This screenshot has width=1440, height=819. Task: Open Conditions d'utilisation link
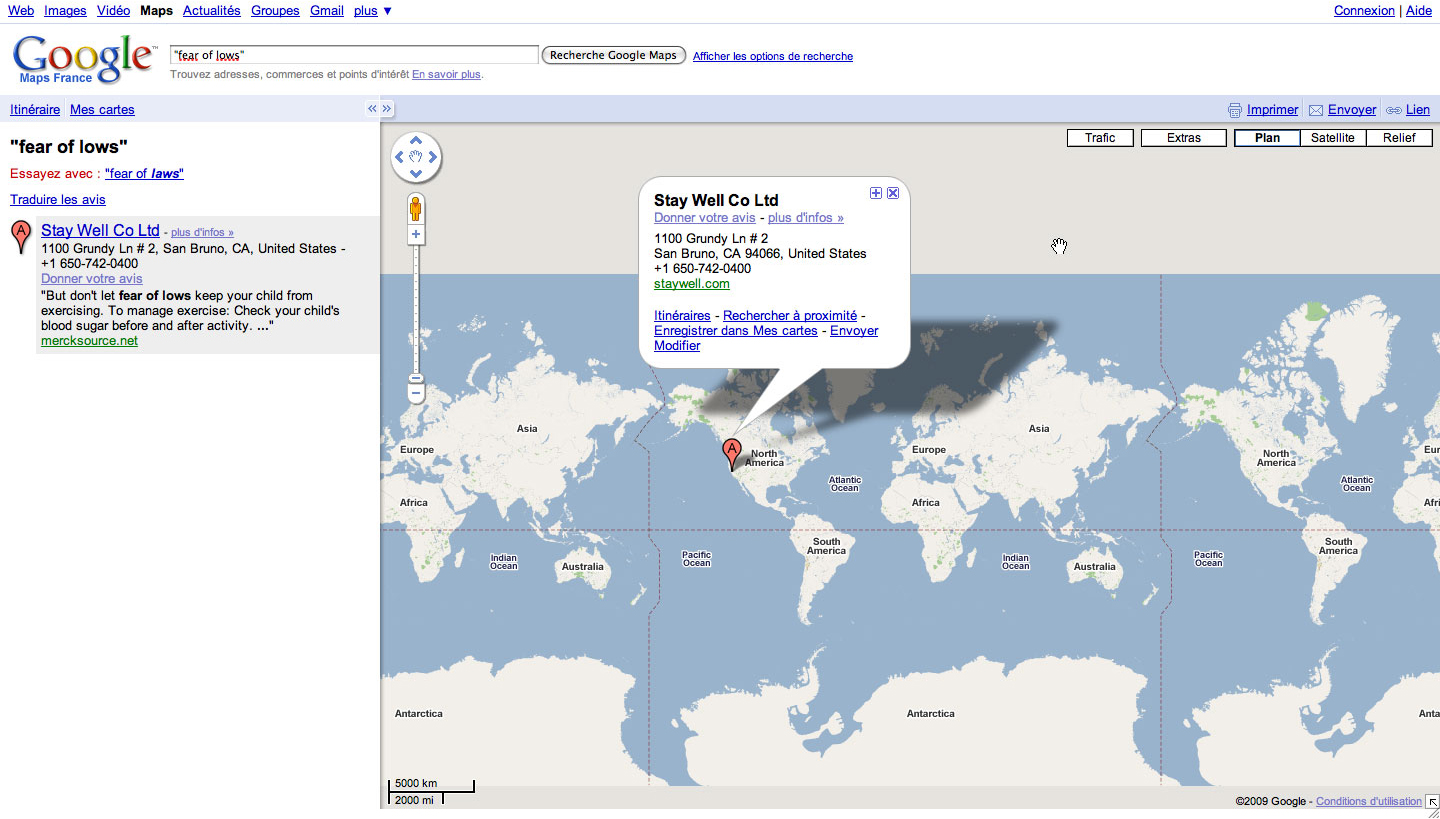(1369, 801)
